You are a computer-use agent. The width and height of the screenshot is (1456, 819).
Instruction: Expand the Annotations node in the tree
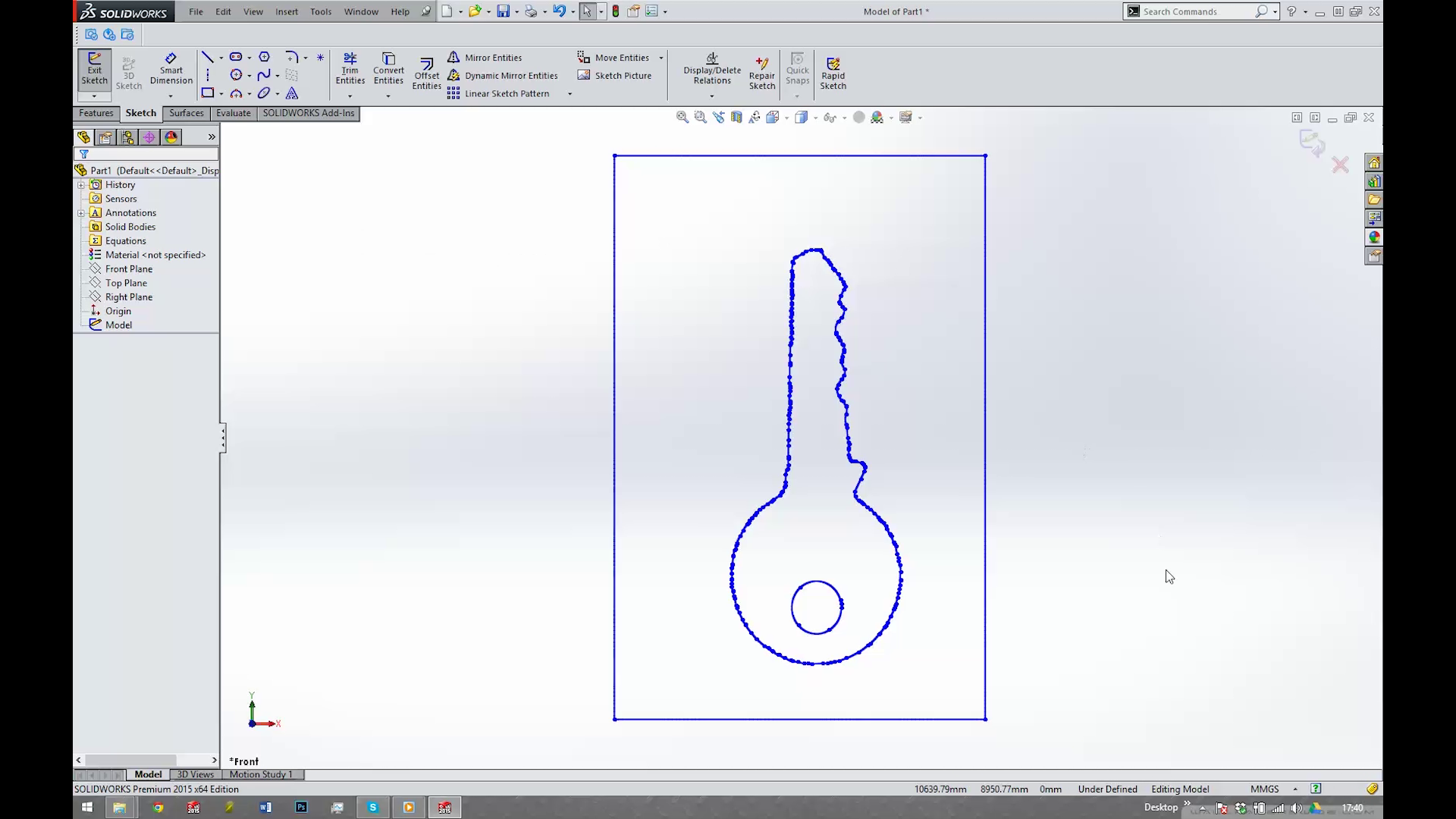81,213
